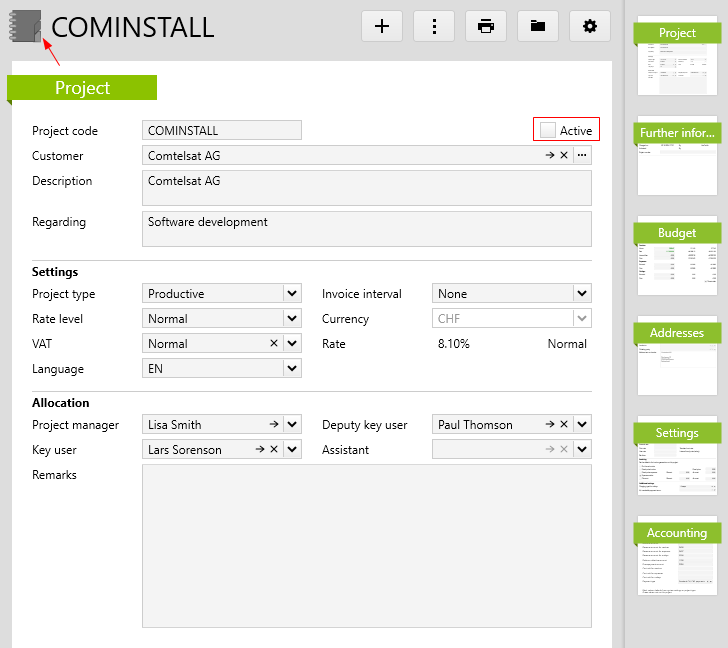Clear Key user Lars Sorenson with X

[273, 450]
